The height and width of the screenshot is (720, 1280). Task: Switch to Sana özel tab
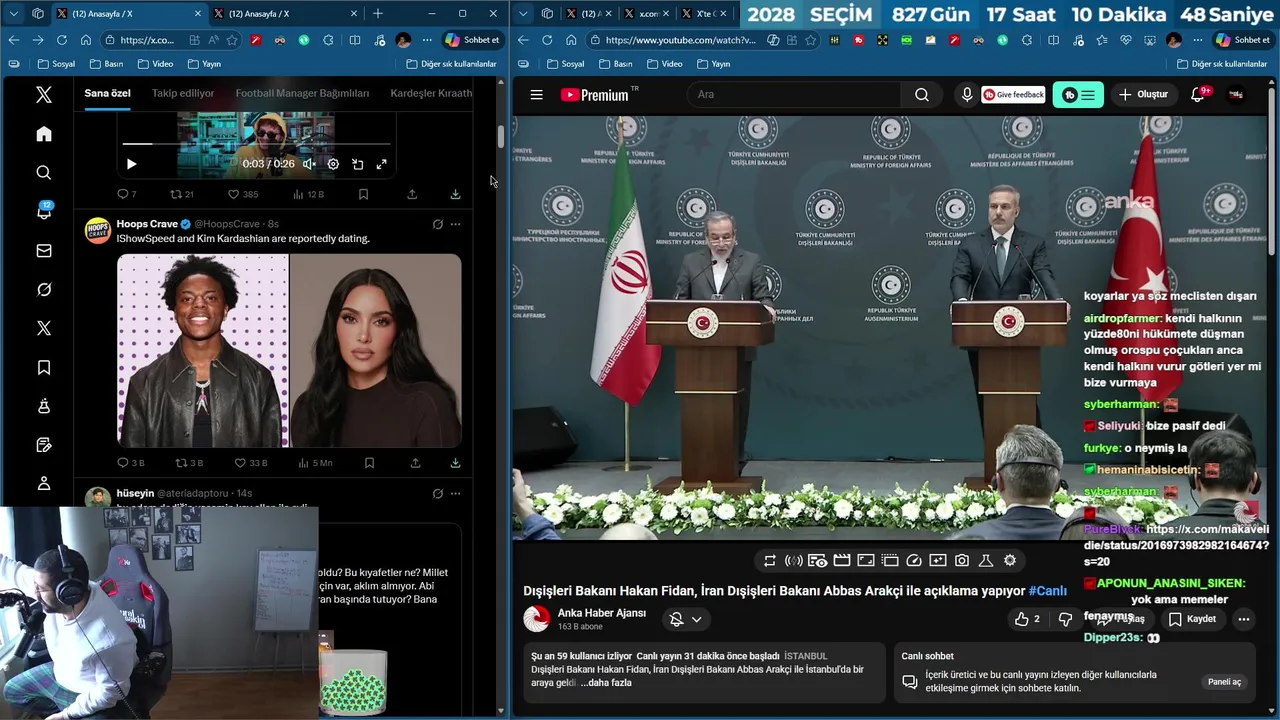coord(107,93)
